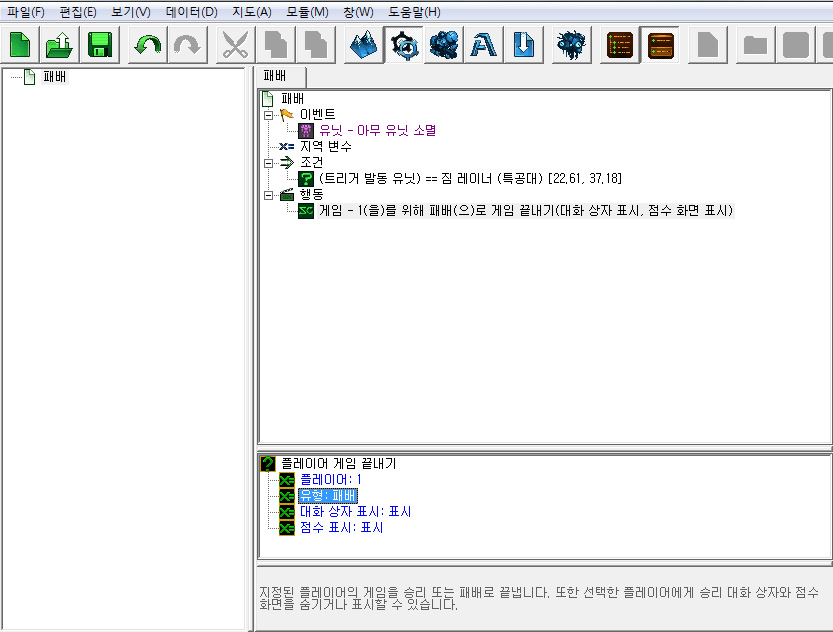This screenshot has width=833, height=632.
Task: Open the 편집(E) menu
Action: point(78,12)
